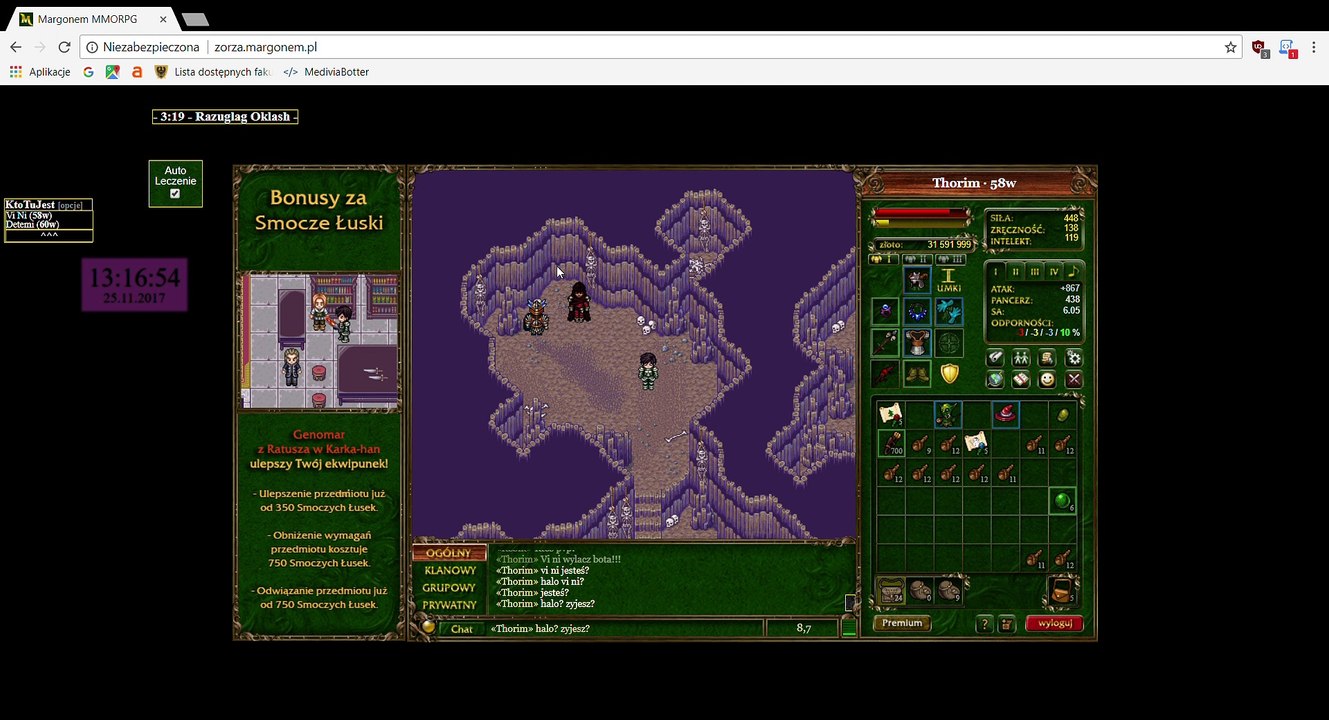This screenshot has width=1329, height=720.
Task: Click the arrows stack of 700
Action: point(891,443)
